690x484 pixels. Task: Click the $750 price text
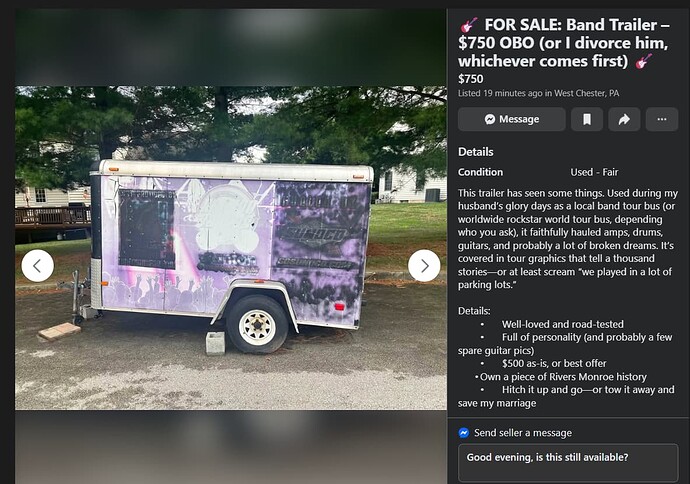pyautogui.click(x=470, y=79)
